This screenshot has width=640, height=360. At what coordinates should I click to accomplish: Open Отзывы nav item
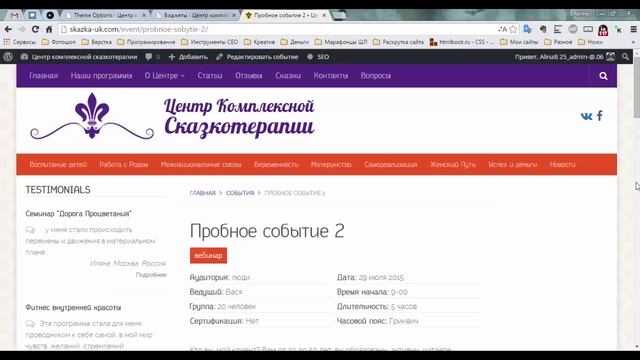click(x=249, y=76)
